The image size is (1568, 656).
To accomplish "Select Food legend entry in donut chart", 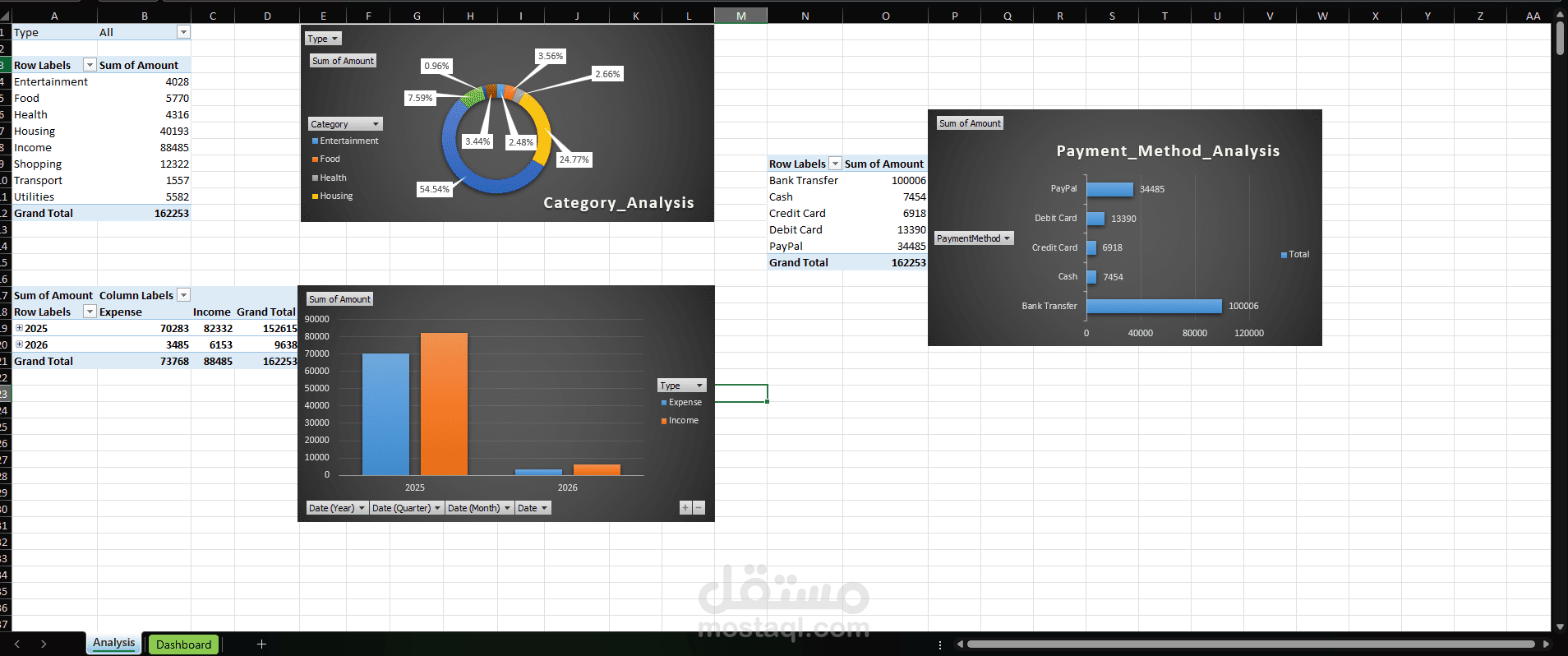I will pos(325,159).
